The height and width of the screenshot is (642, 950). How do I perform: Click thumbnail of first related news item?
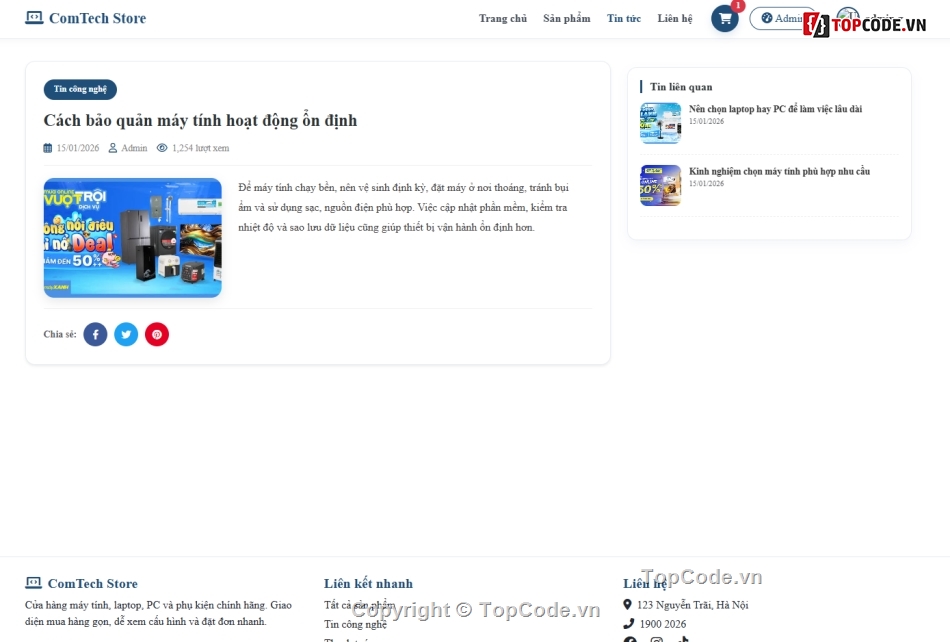660,123
